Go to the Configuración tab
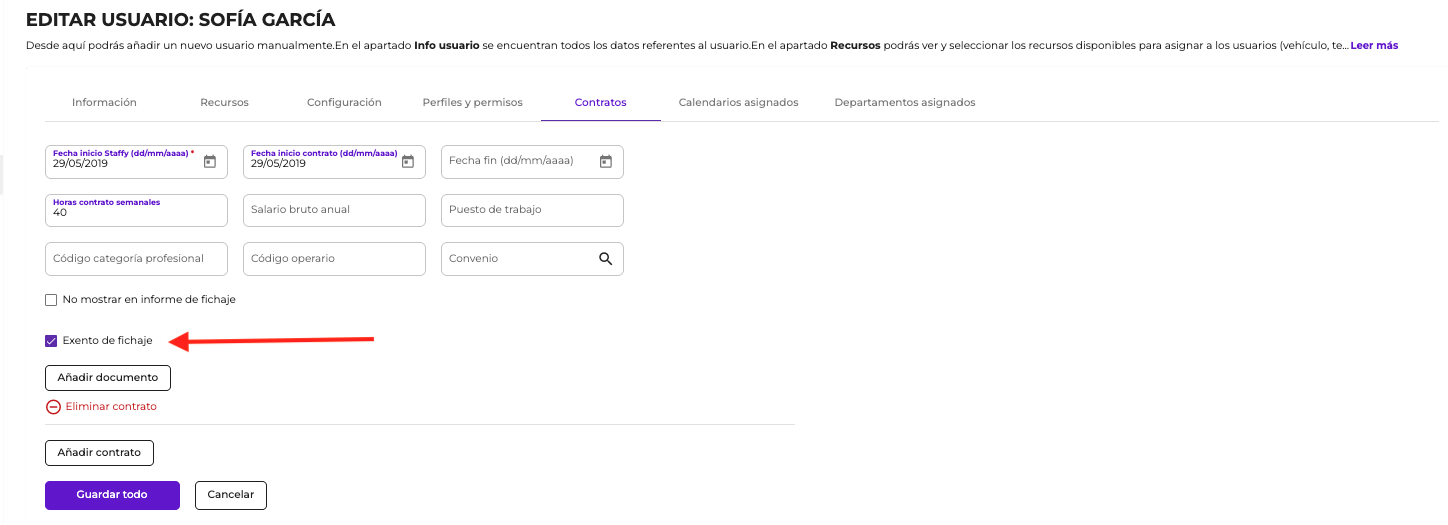 click(x=344, y=103)
